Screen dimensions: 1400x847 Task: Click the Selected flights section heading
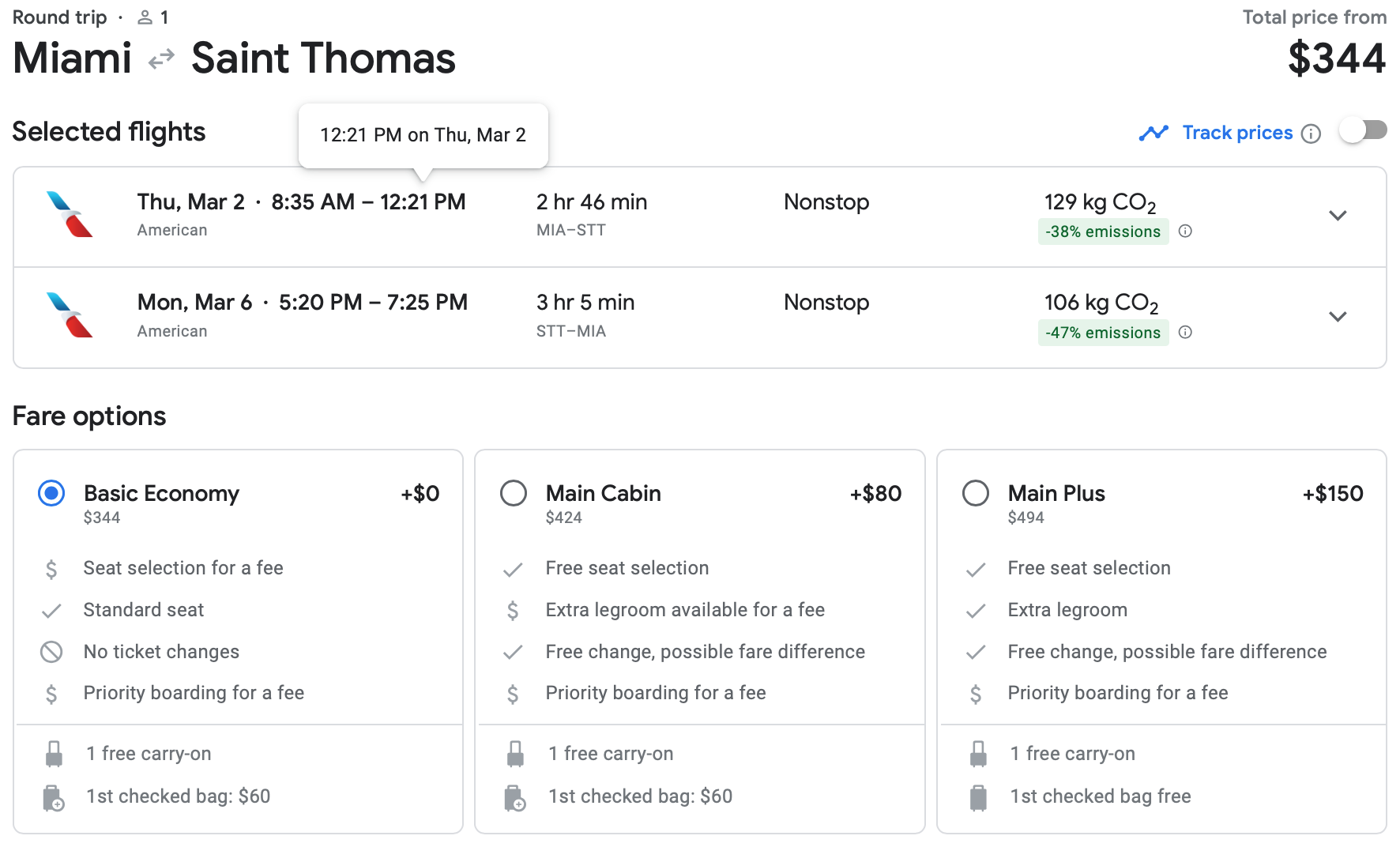(x=108, y=131)
